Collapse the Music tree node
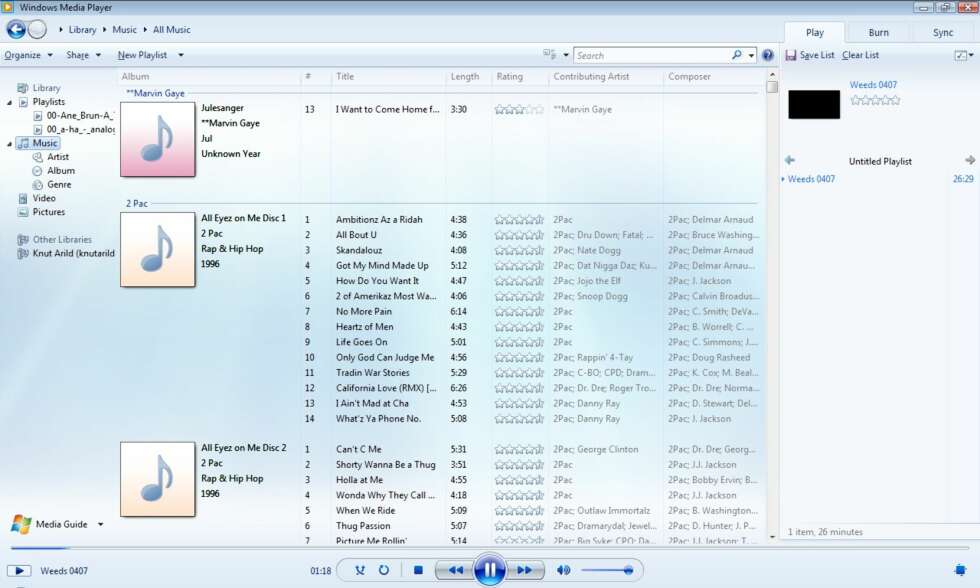The width and height of the screenshot is (980, 588). (x=9, y=144)
